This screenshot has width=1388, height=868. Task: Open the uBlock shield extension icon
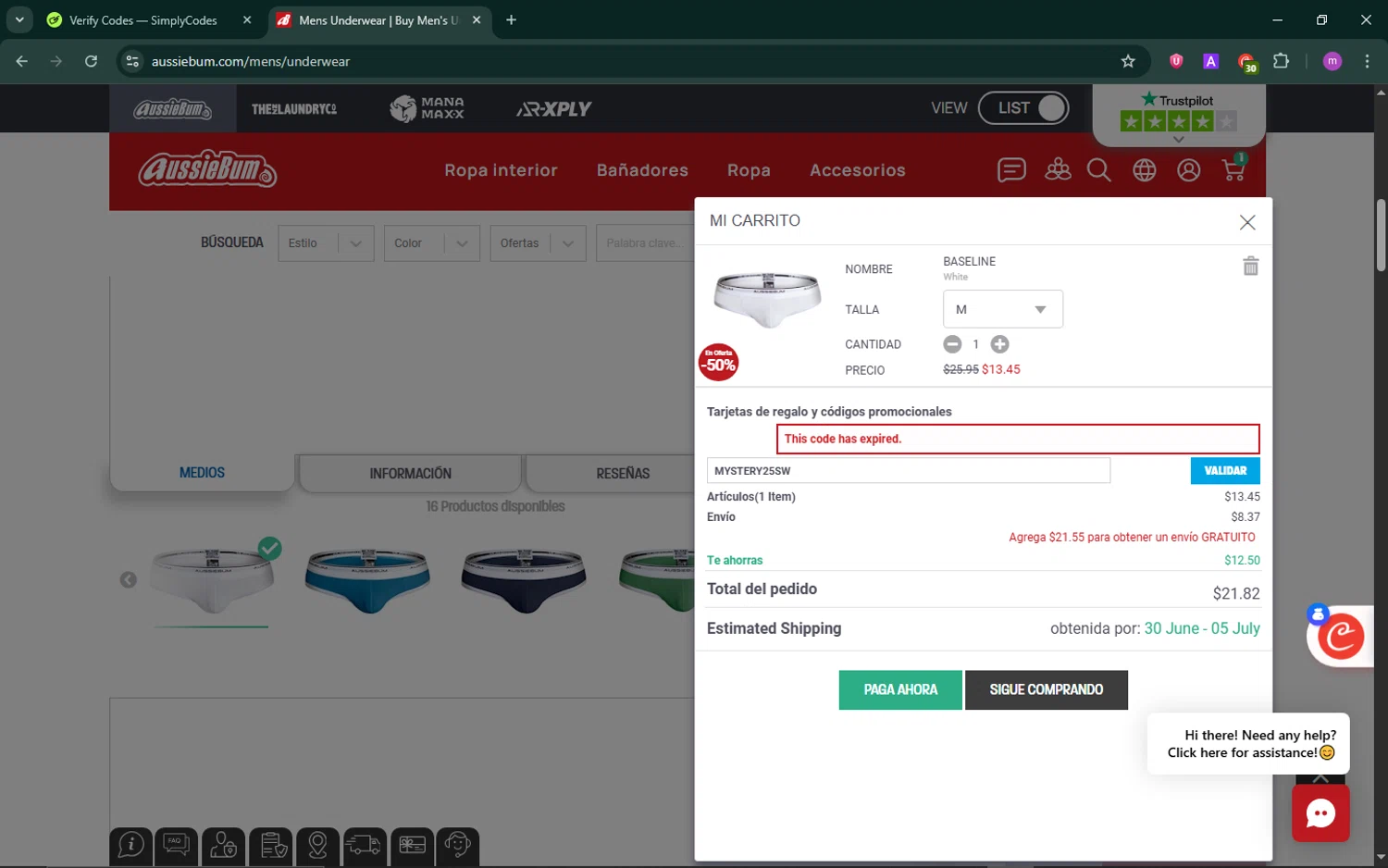(1176, 61)
